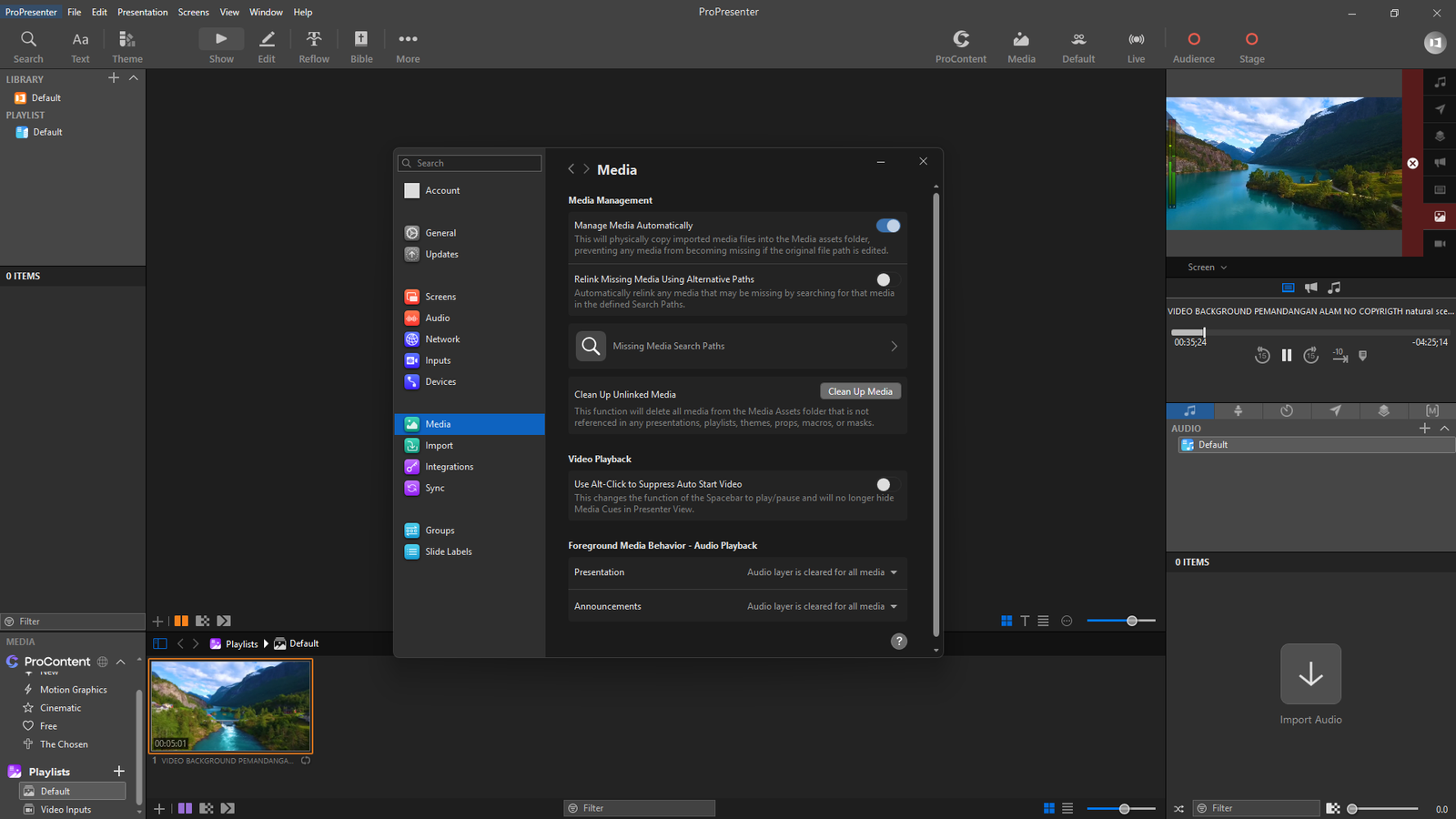Click the Media toolbar icon
This screenshot has height=819, width=1456.
1021,46
